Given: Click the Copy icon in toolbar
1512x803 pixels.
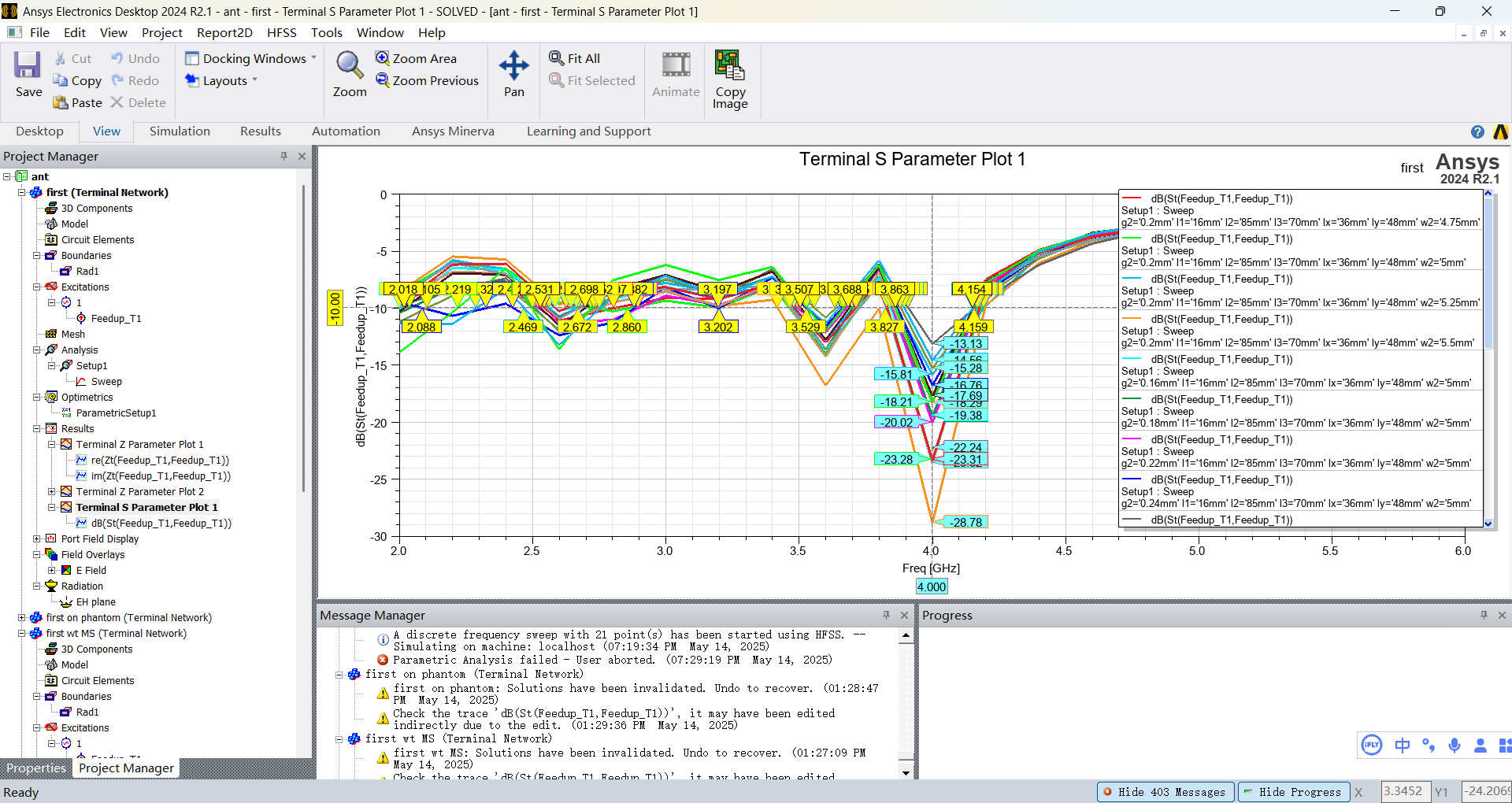Looking at the screenshot, I should click(x=61, y=80).
